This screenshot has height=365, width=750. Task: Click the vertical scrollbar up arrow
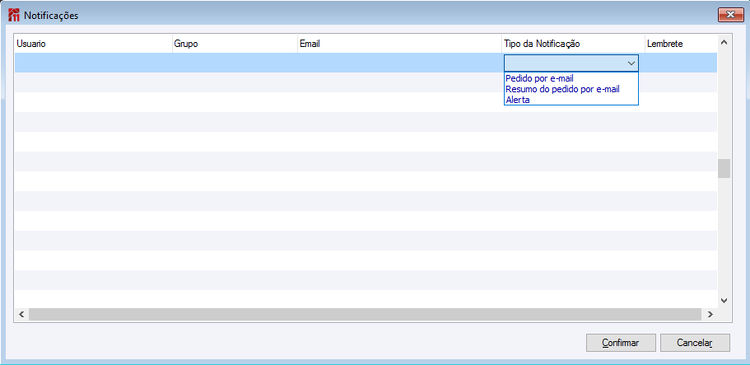tap(724, 43)
